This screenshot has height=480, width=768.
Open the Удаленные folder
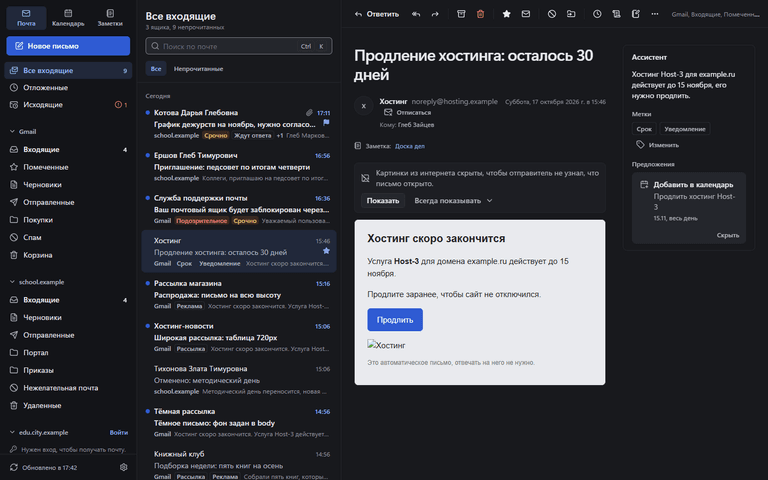(68, 406)
